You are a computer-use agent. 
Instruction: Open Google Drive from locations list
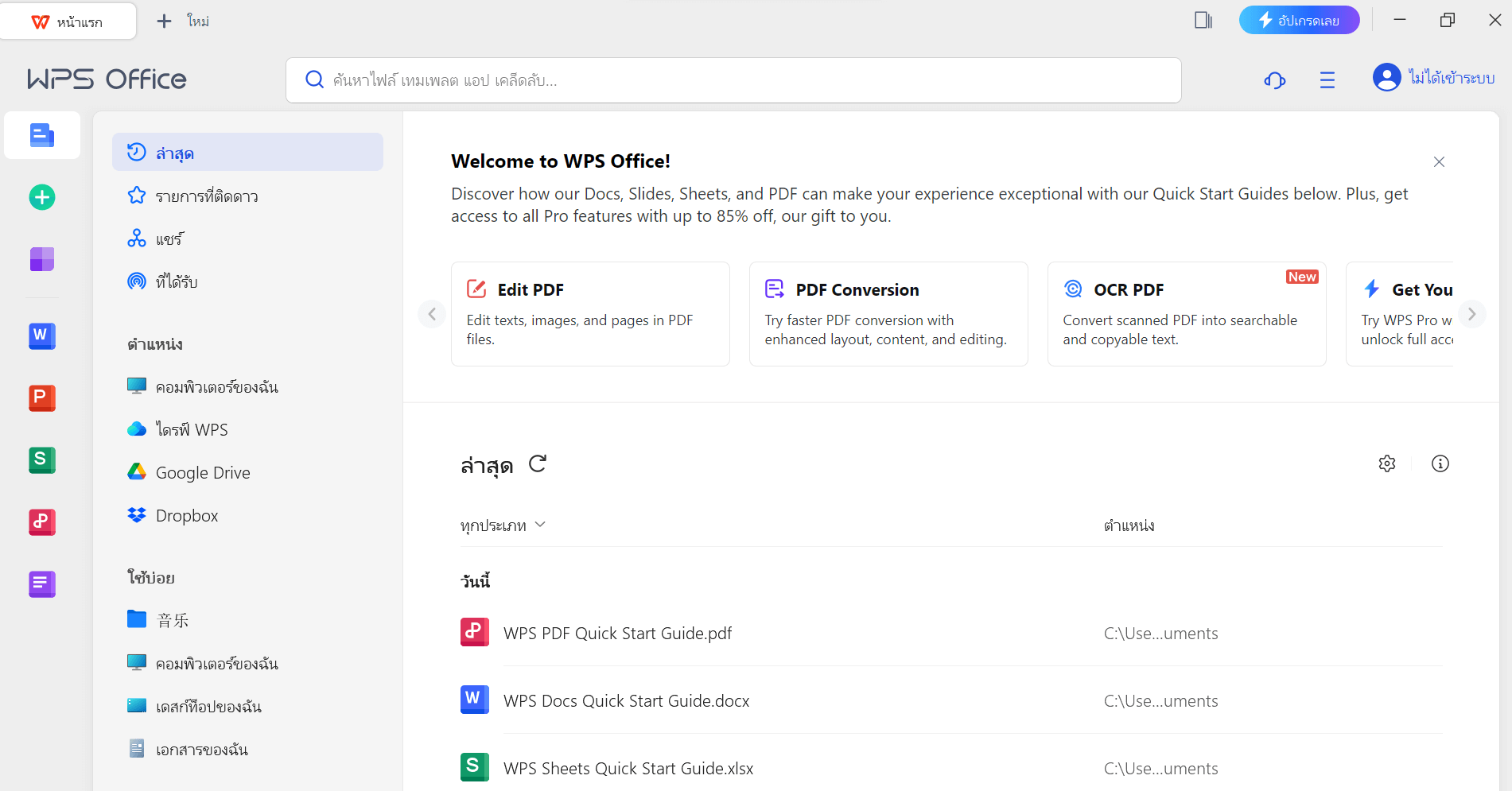point(202,471)
